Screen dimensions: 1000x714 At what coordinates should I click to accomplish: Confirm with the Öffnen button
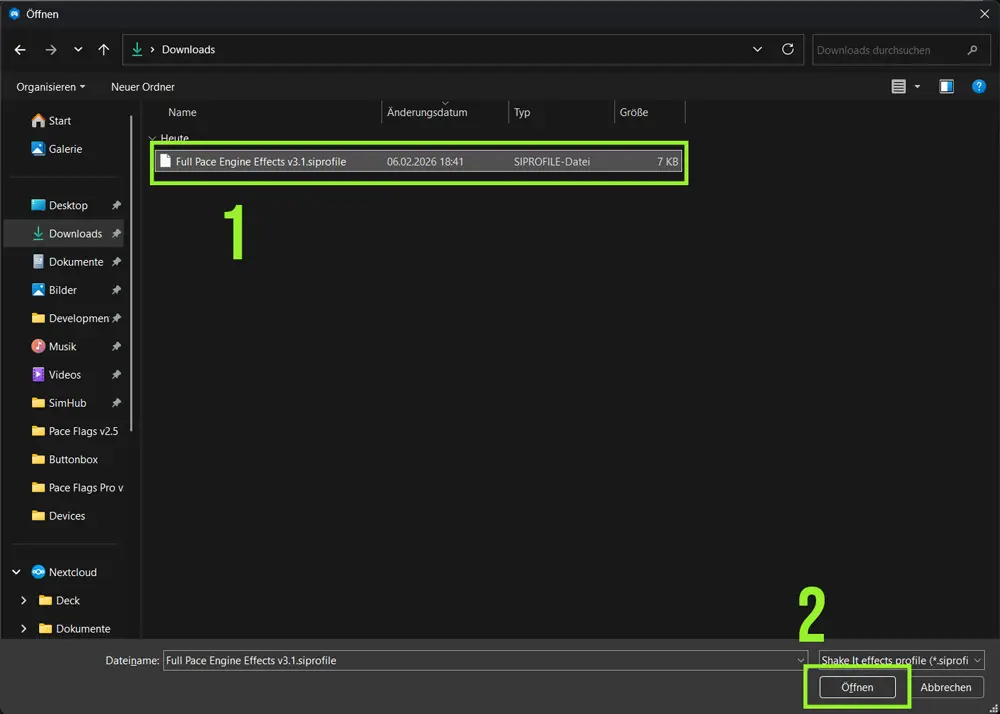[857, 687]
